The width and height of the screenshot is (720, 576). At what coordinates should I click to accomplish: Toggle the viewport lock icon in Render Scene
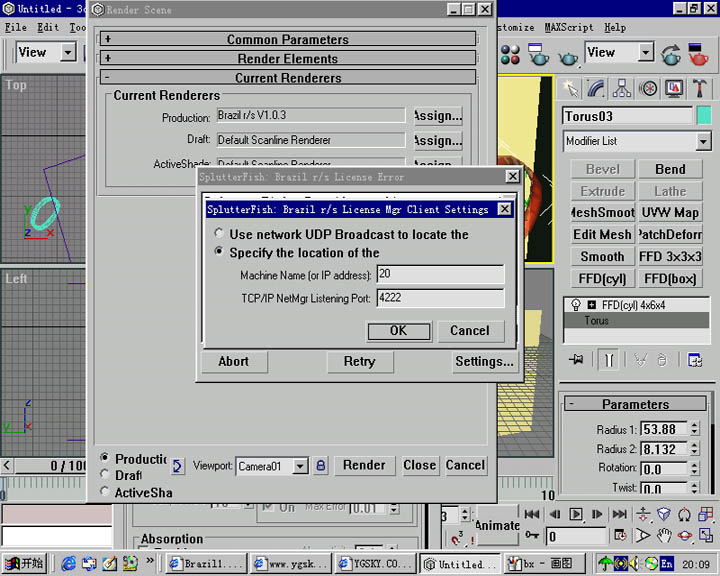(x=321, y=466)
